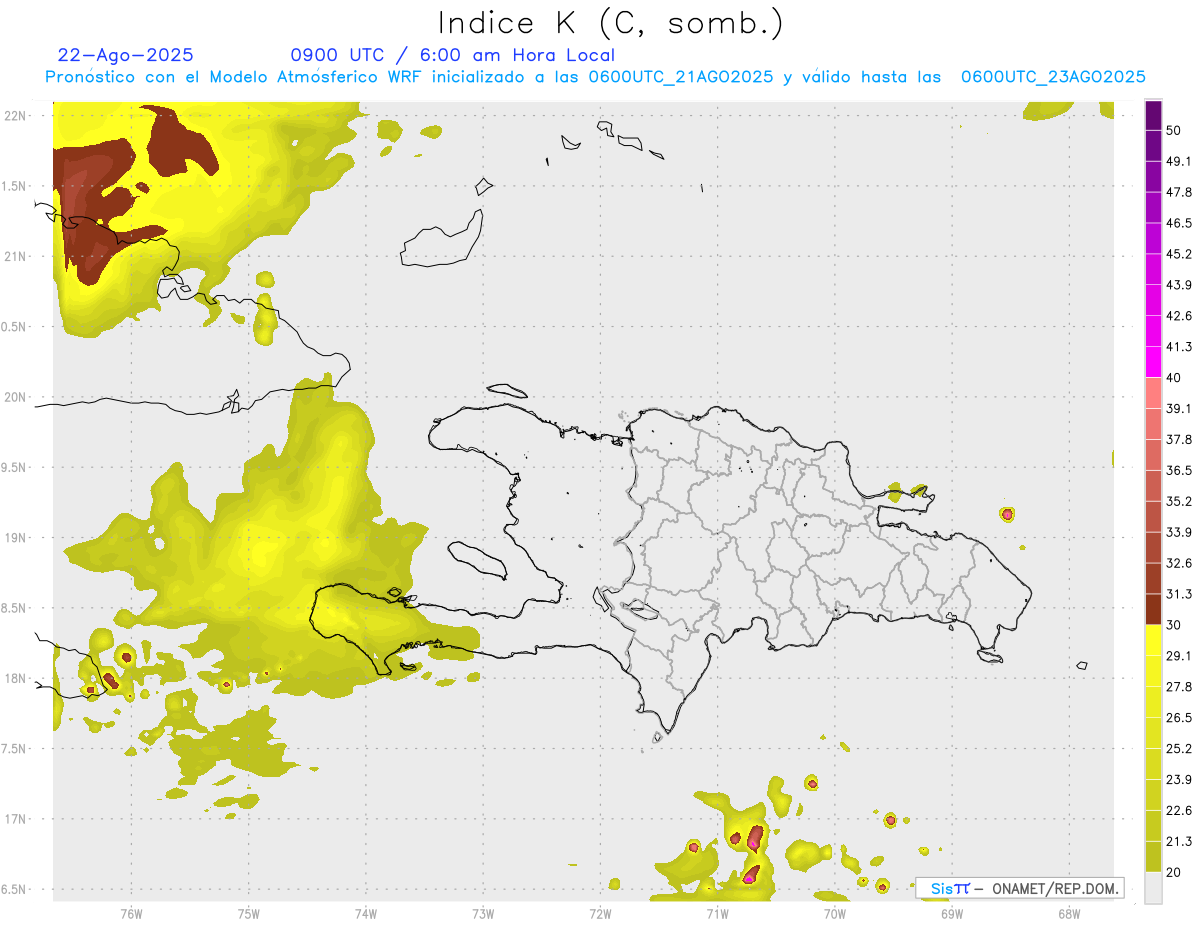
Task: Click the "22N" latitude label
Action: [x=15, y=115]
